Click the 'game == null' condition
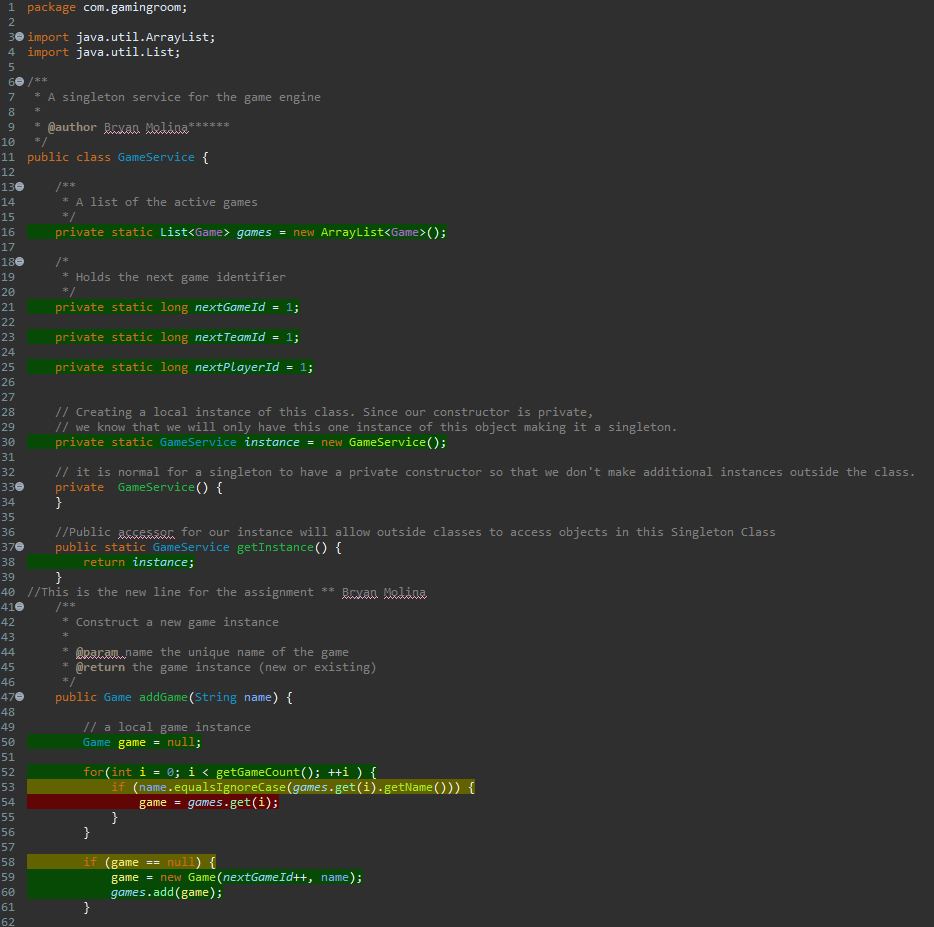 pyautogui.click(x=152, y=862)
